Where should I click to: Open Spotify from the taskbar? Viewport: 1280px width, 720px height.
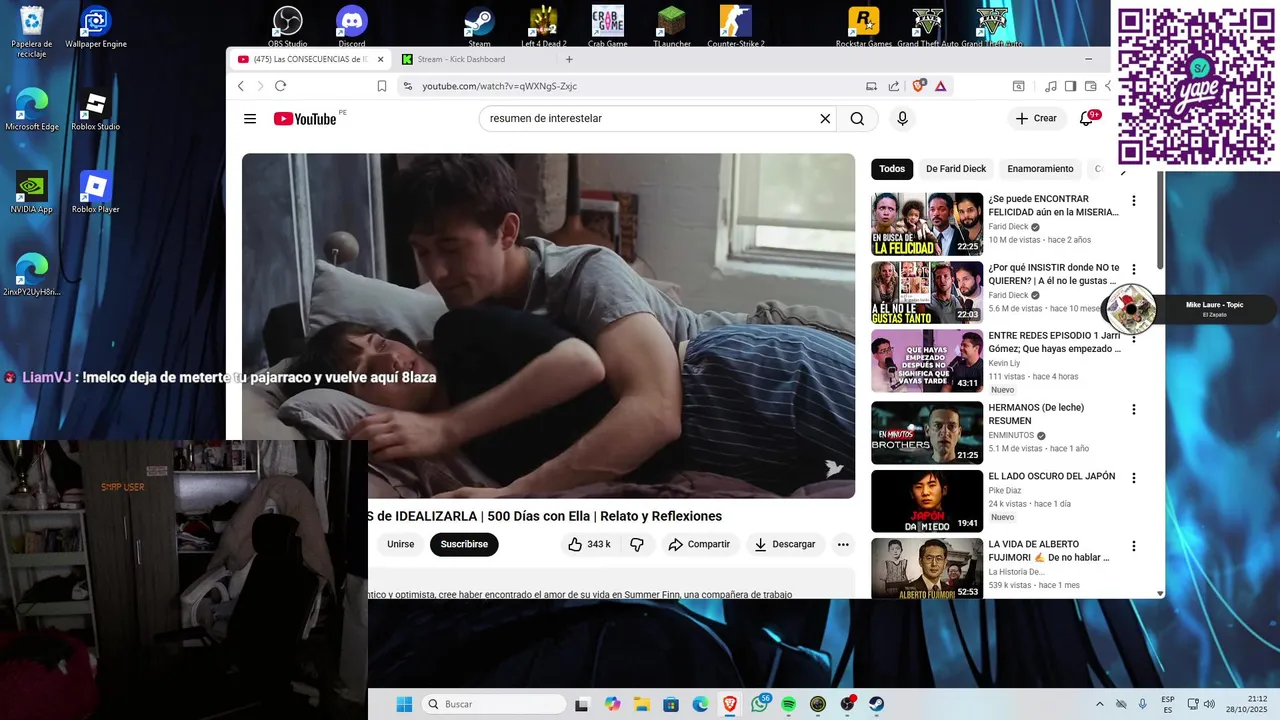coord(788,704)
